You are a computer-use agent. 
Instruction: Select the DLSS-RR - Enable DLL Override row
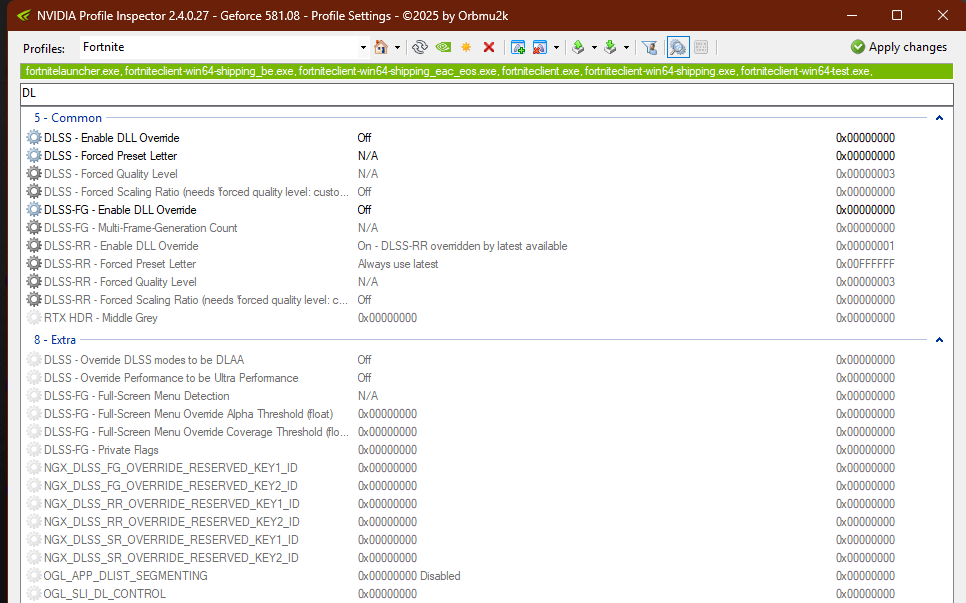487,246
